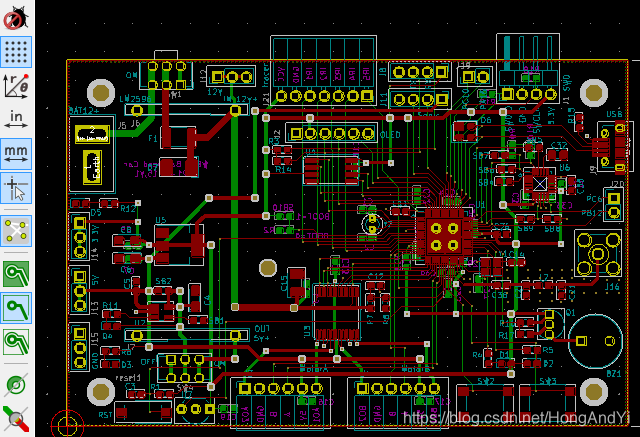This screenshot has height=437, width=640.
Task: Hide filled areas in zones
Action: [x=16, y=308]
